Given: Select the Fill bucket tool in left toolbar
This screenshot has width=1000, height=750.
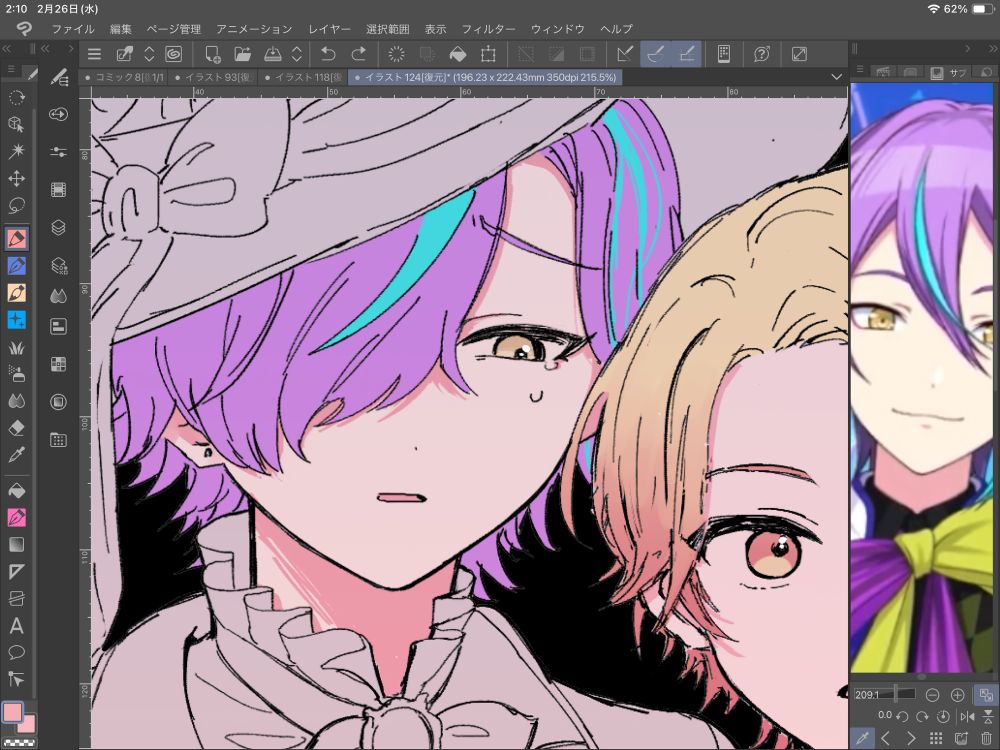Looking at the screenshot, I should 17,490.
